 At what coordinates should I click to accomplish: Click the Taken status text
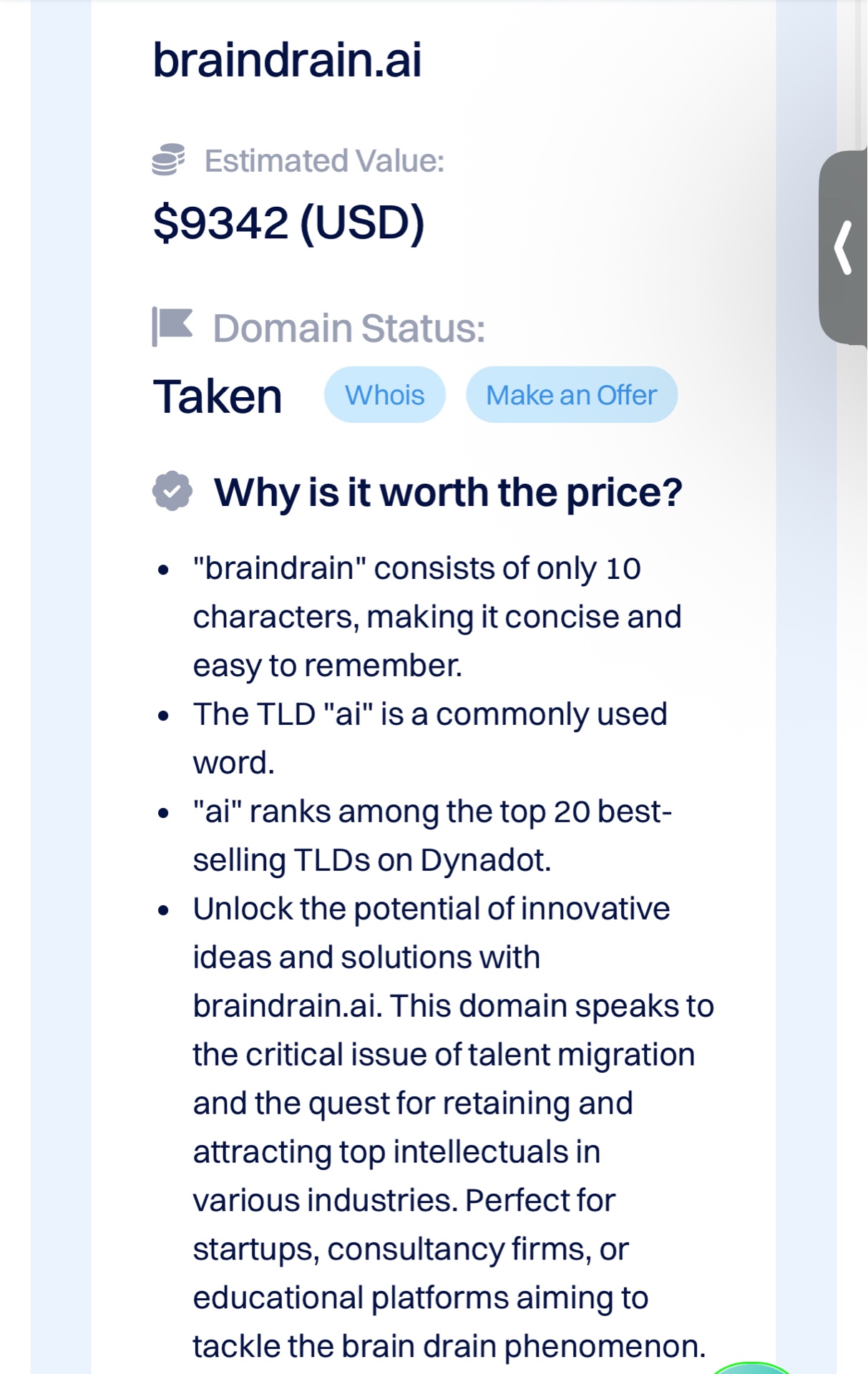(218, 396)
